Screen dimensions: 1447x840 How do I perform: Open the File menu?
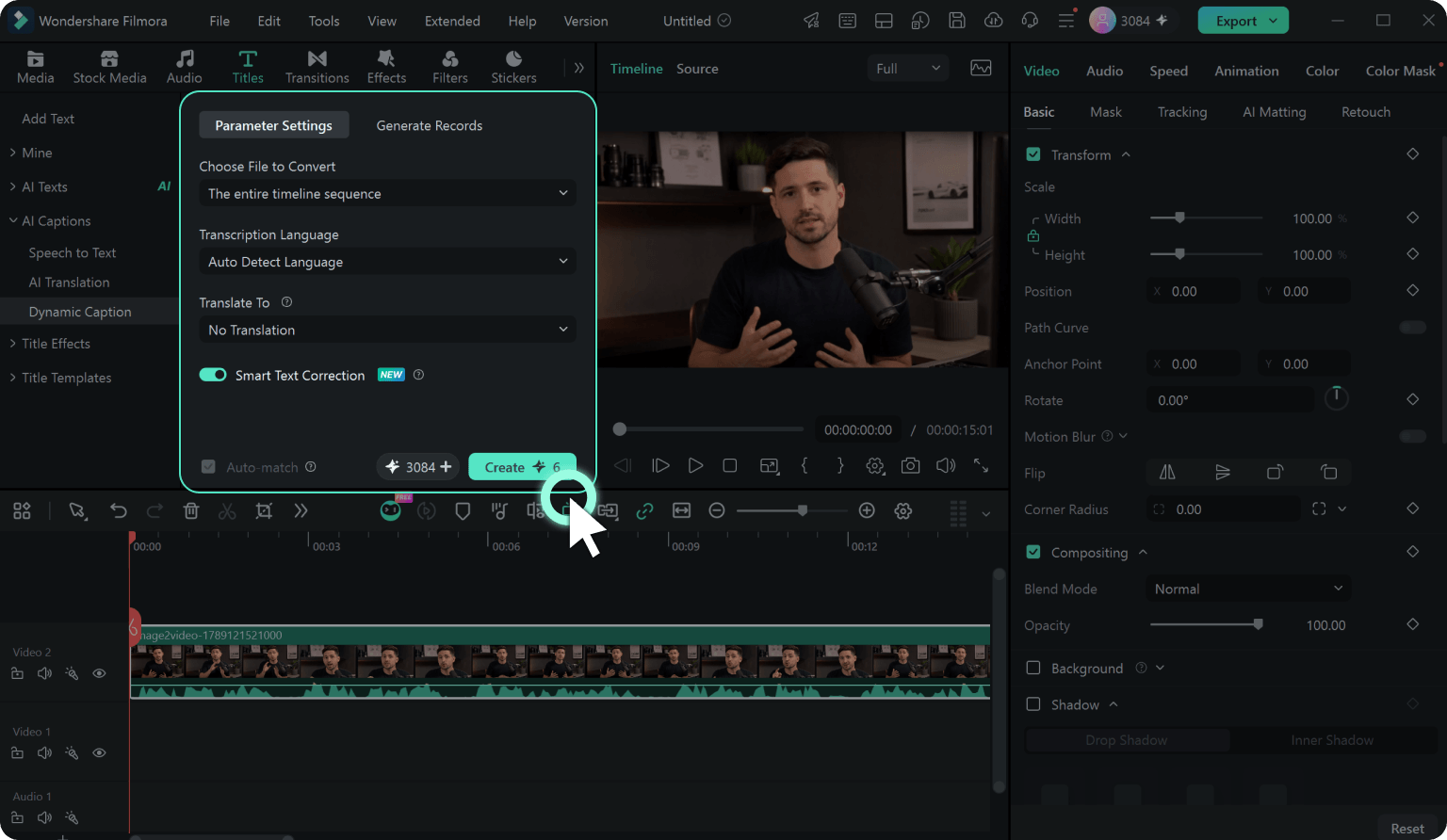(x=219, y=21)
